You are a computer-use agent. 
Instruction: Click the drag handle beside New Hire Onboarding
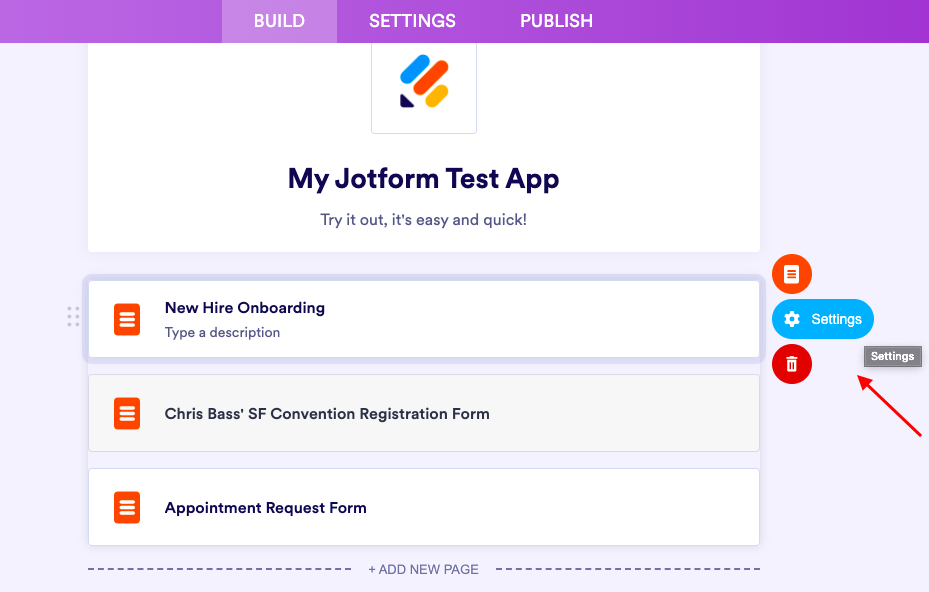[x=73, y=317]
